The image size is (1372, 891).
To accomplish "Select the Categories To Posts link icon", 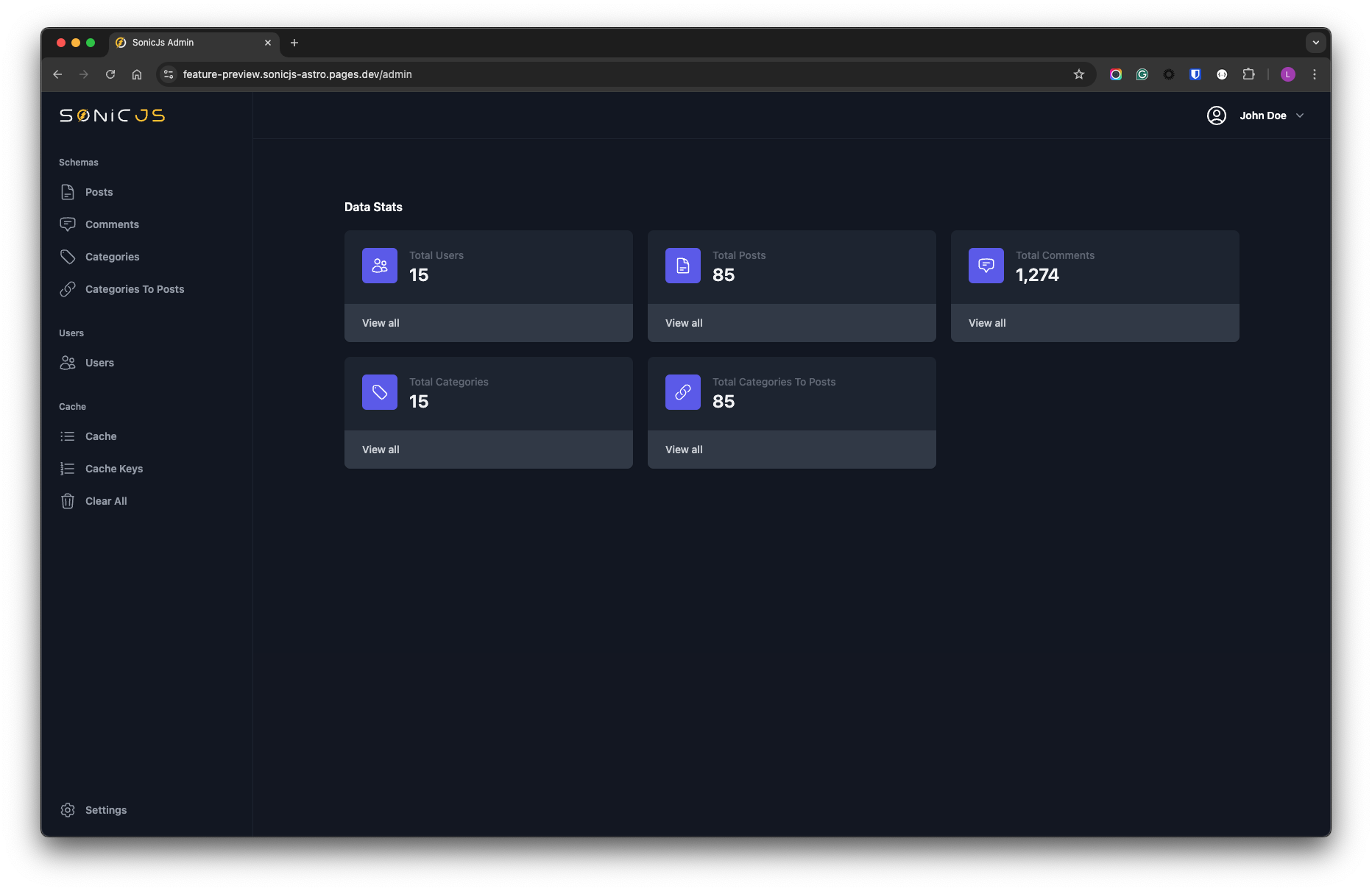I will pos(68,288).
